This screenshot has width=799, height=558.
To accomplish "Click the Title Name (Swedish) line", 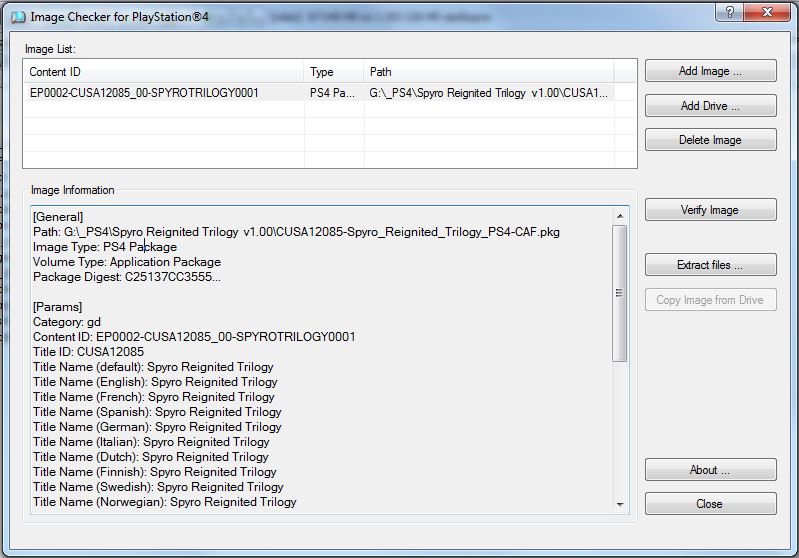I will (158, 487).
